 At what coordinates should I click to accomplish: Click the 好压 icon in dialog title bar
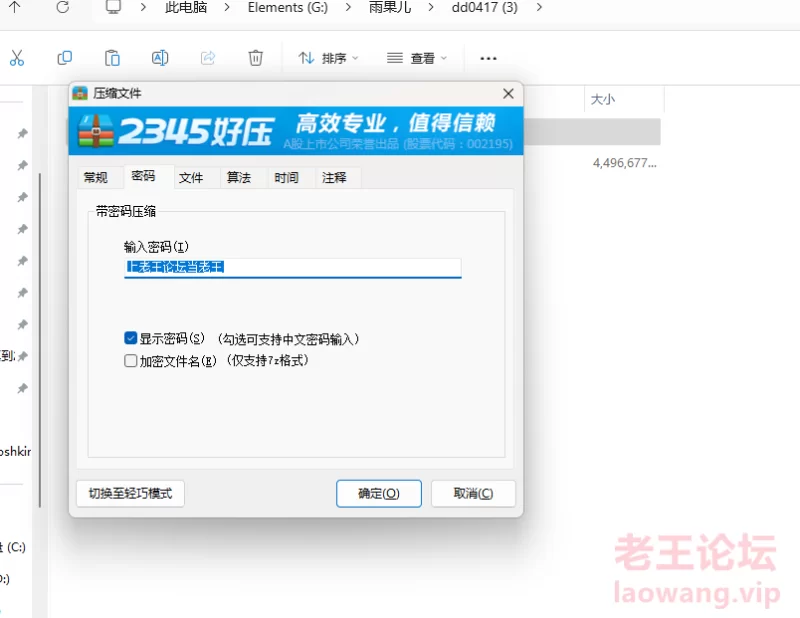80,93
